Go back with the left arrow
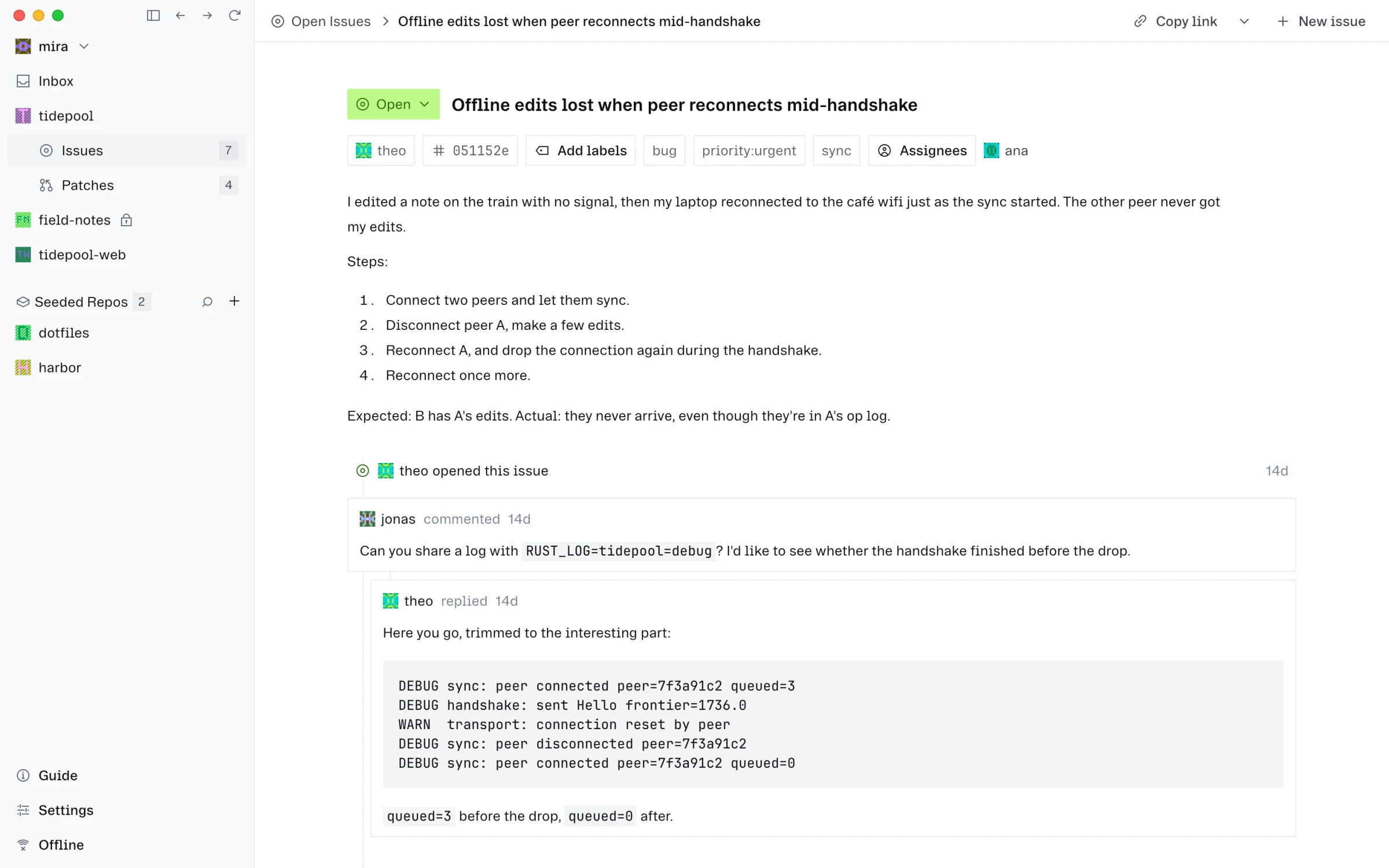Image resolution: width=1389 pixels, height=868 pixels. [181, 16]
